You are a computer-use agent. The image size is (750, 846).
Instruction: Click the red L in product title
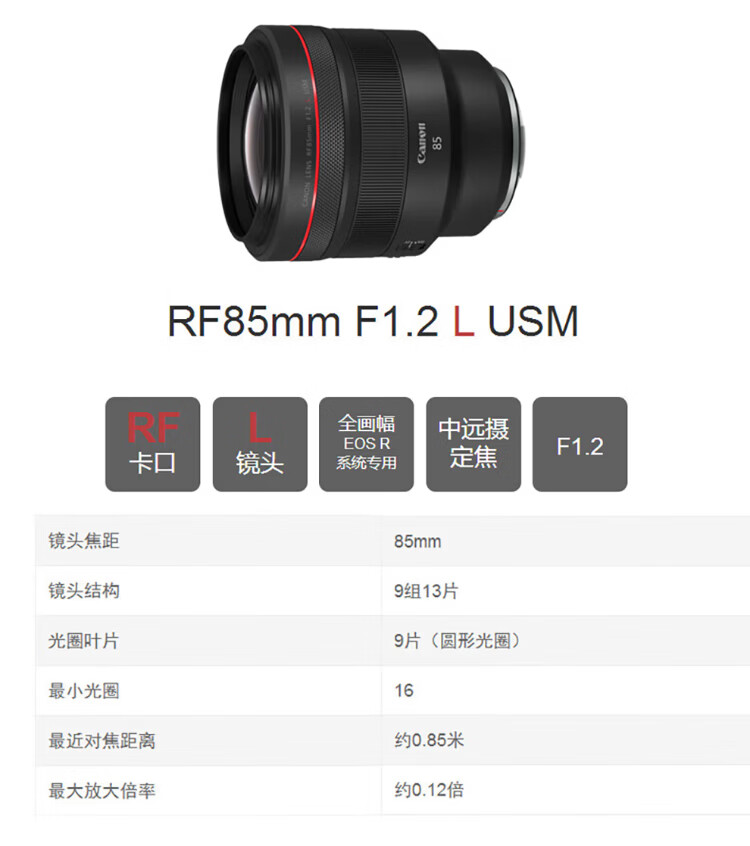coord(463,321)
